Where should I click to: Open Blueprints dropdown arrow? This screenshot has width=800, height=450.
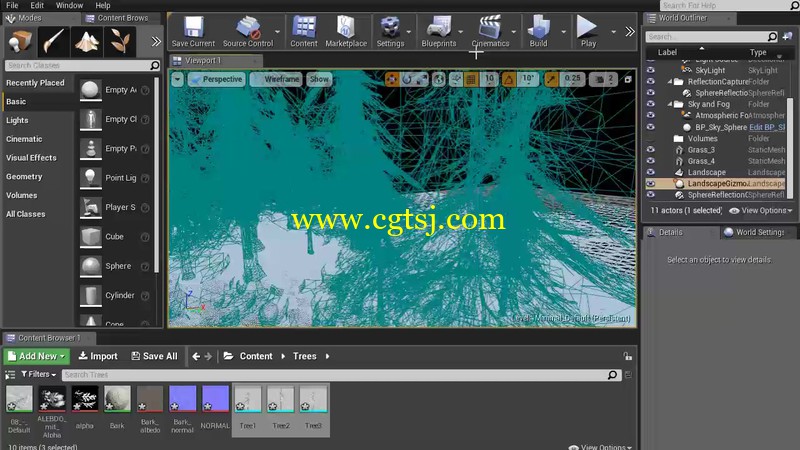click(x=461, y=32)
